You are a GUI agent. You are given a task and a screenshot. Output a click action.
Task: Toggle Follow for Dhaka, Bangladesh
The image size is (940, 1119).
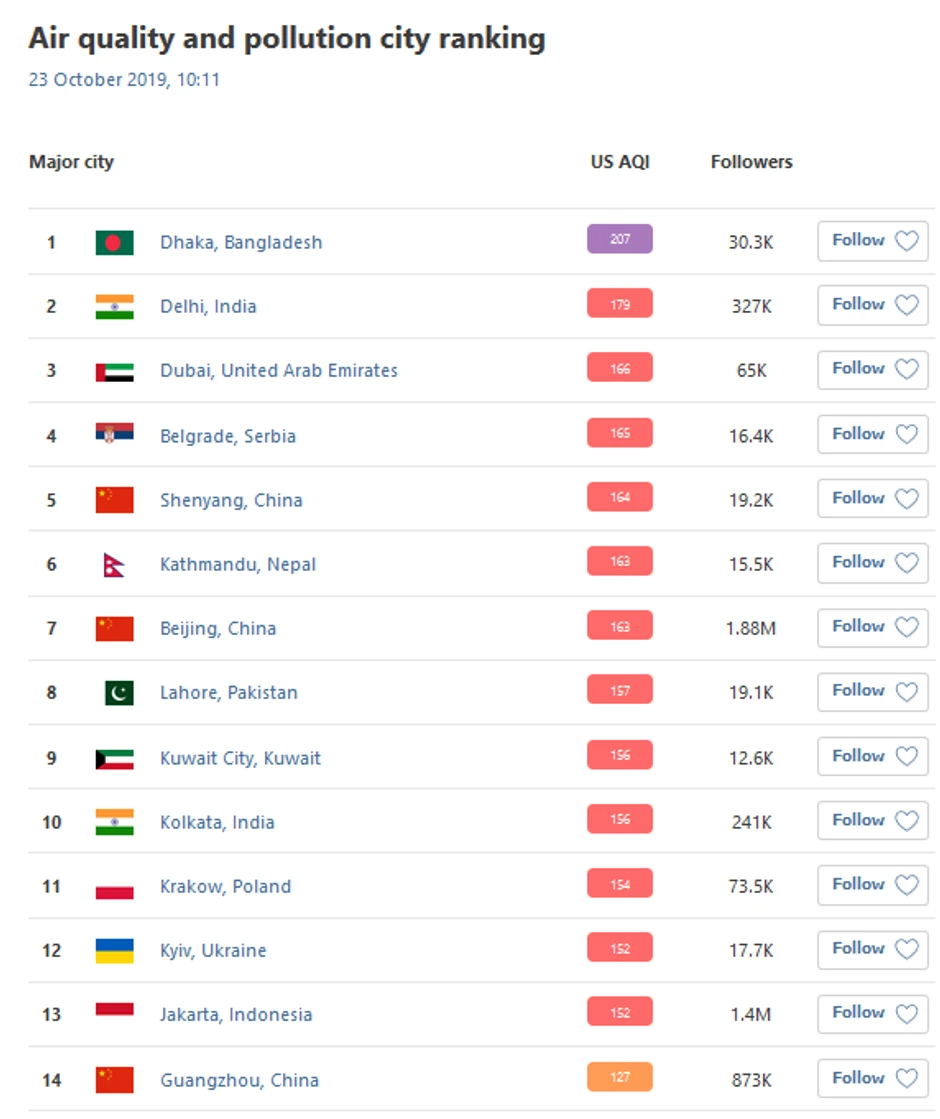873,241
